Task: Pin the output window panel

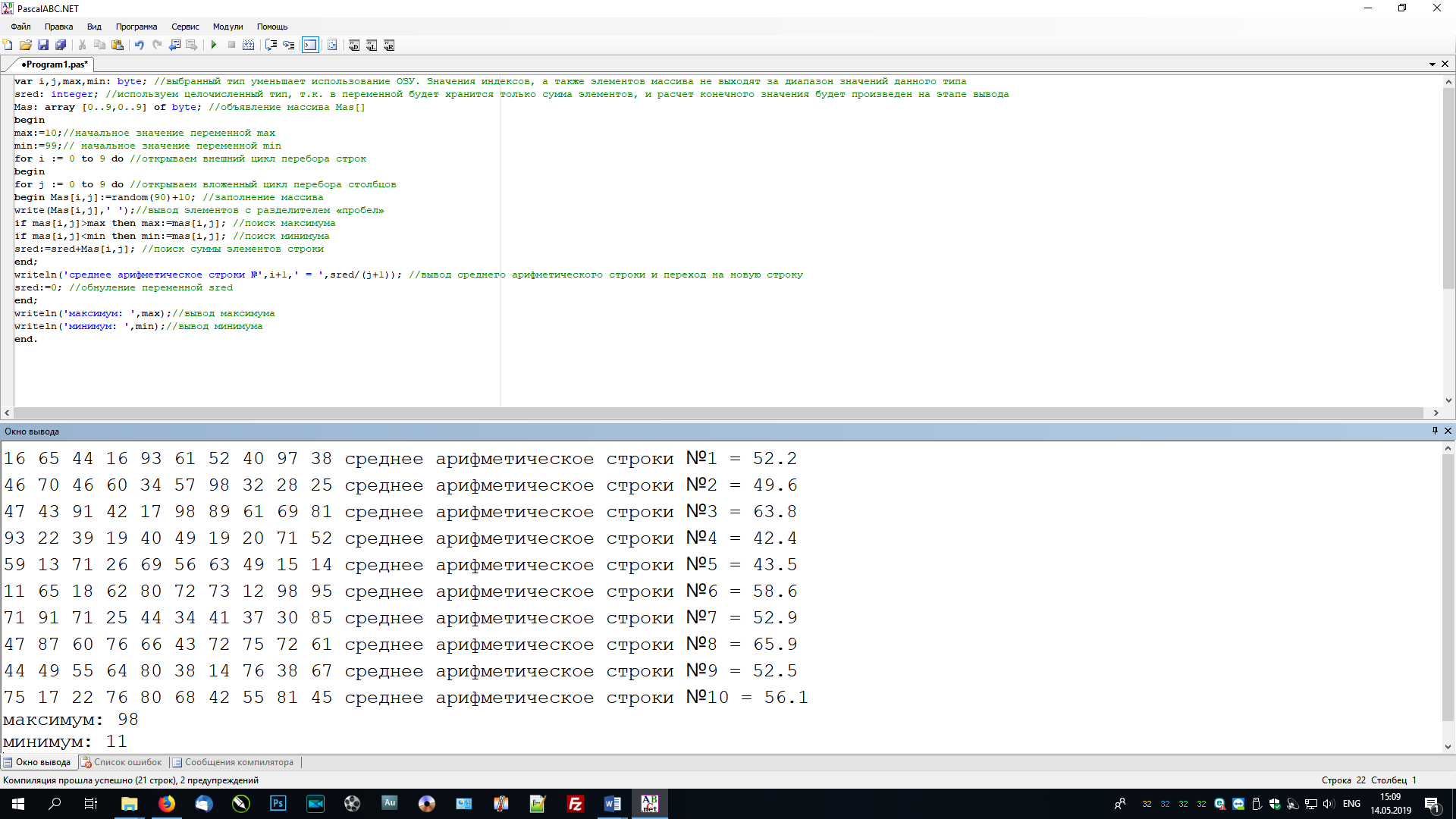Action: [1435, 431]
